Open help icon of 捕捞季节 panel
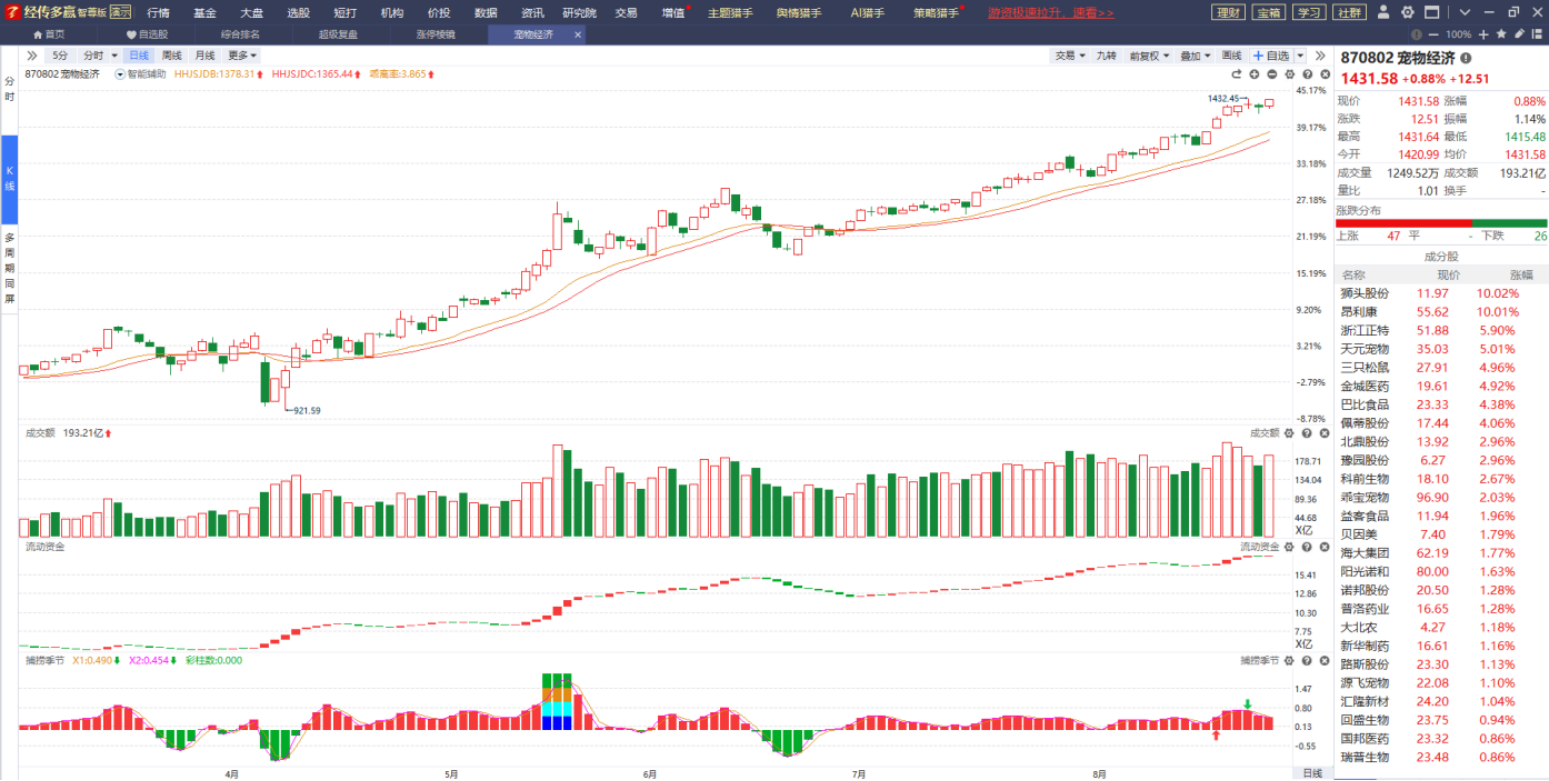The width and height of the screenshot is (1549, 781). tap(1305, 660)
